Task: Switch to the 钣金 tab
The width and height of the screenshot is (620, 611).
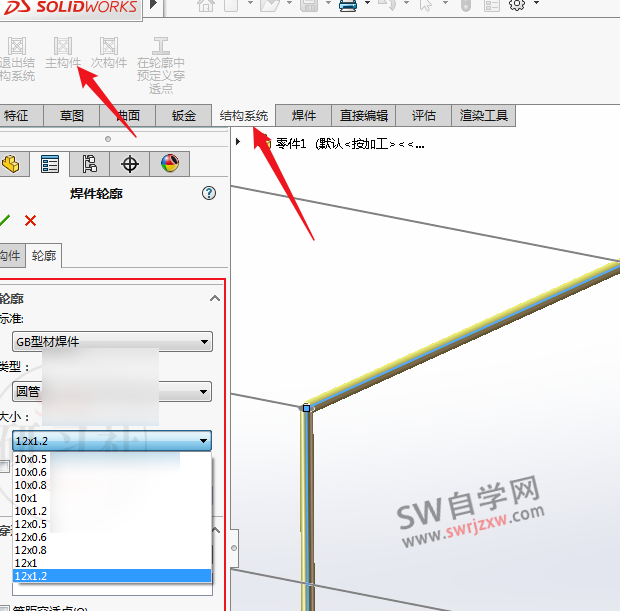Action: pos(184,115)
